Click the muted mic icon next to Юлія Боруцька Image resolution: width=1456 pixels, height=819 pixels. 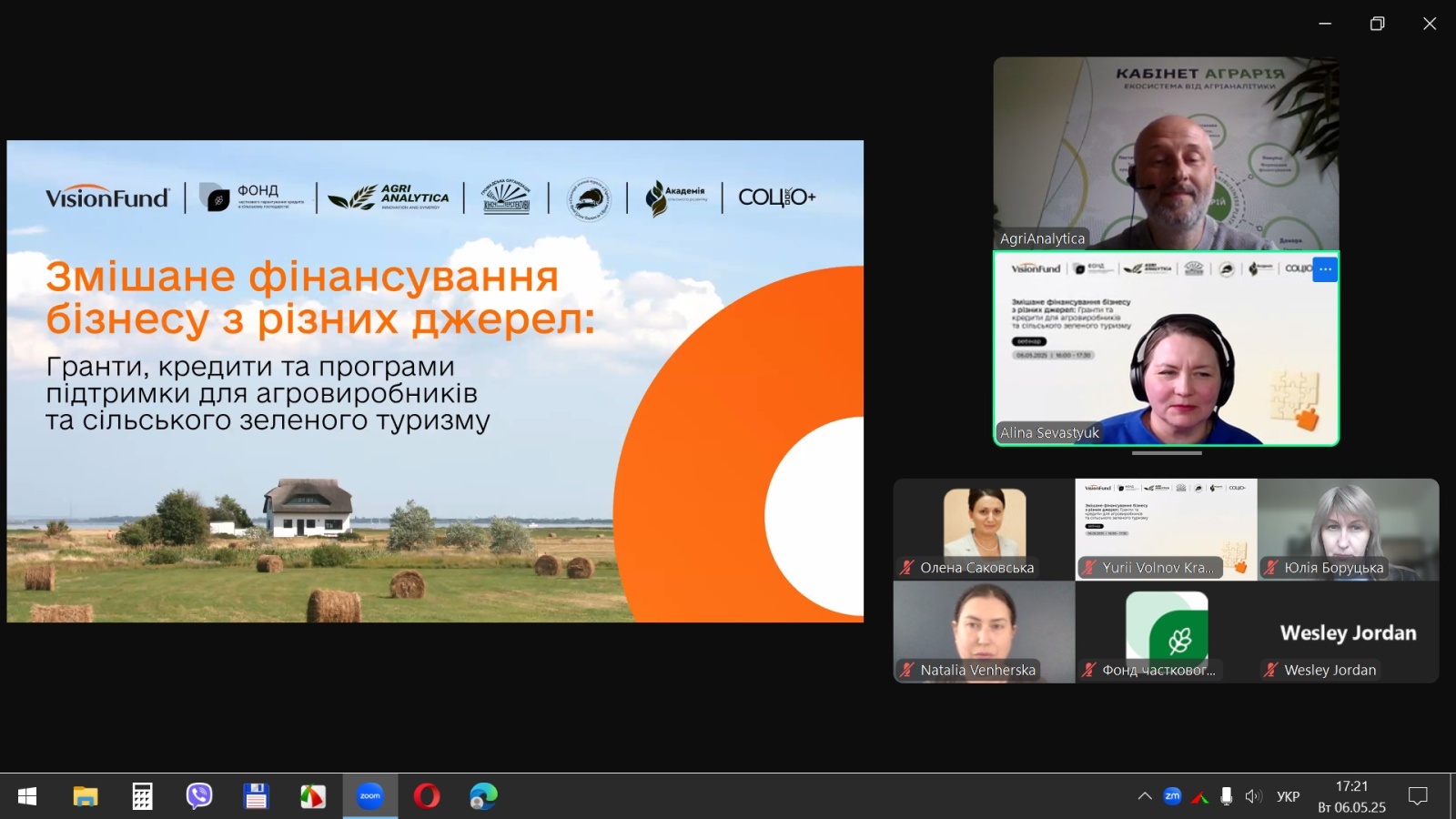coord(1271,568)
